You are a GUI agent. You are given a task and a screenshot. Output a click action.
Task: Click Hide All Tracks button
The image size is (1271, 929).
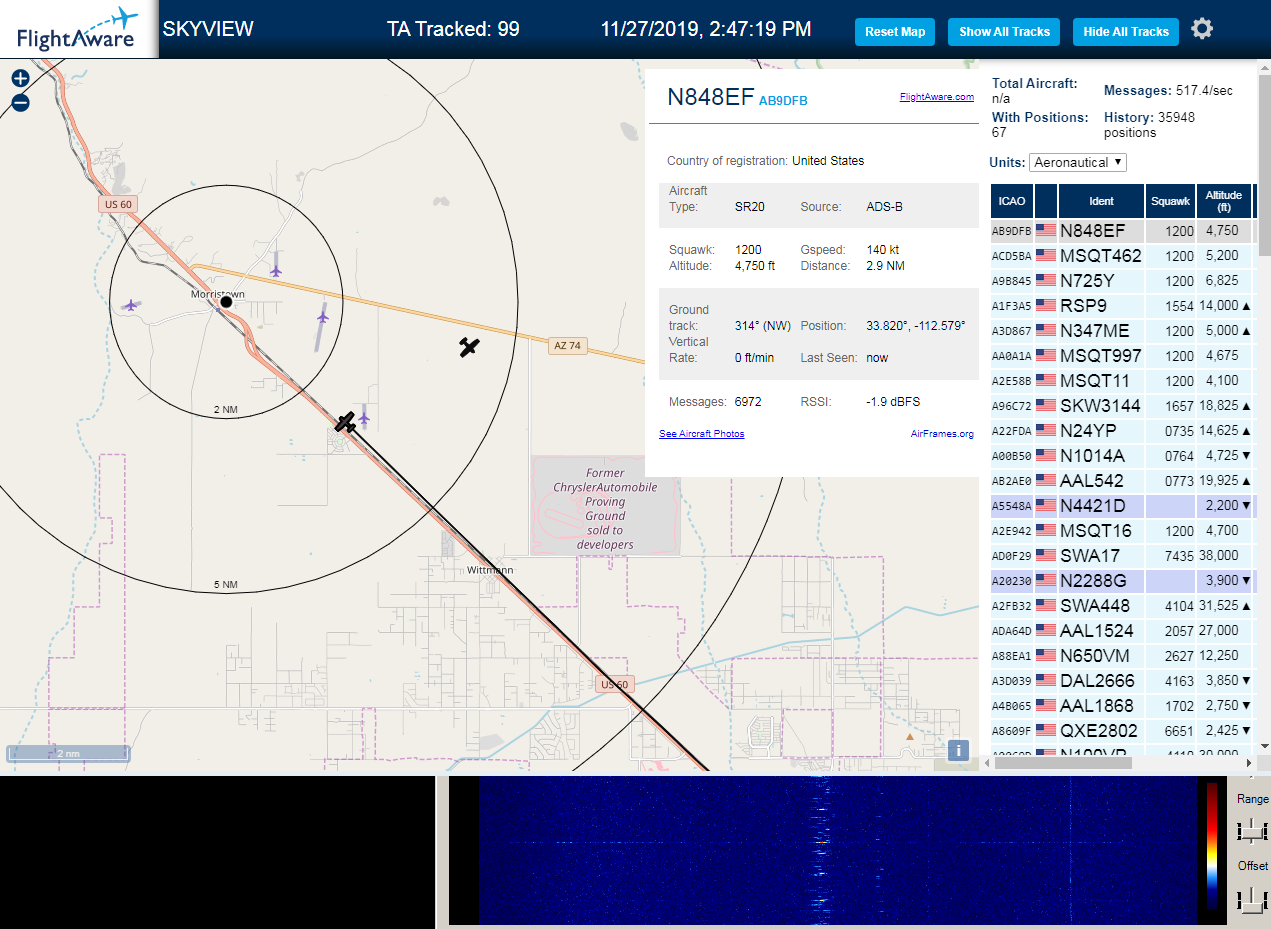pyautogui.click(x=1126, y=32)
